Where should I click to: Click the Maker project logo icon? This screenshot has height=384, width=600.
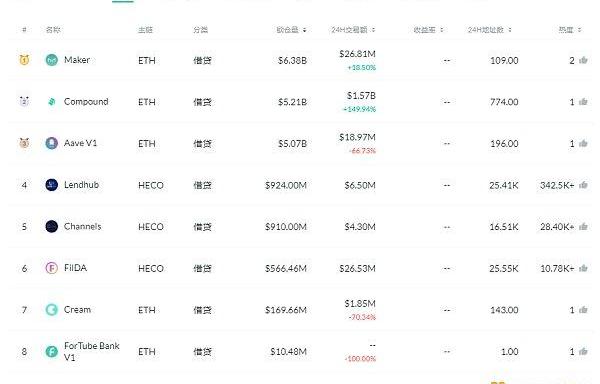point(52,60)
